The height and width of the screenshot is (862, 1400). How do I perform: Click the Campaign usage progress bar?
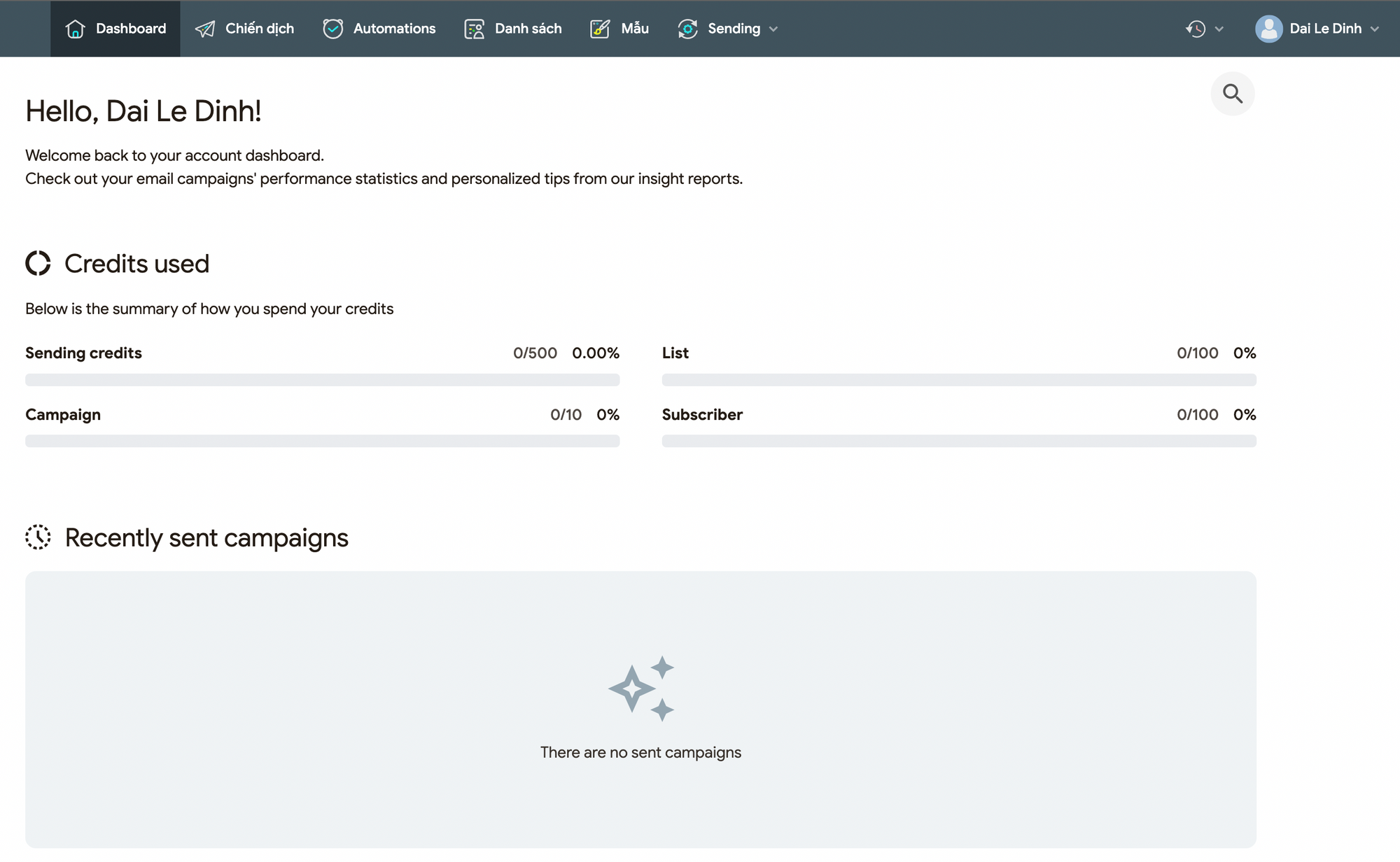coord(322,441)
